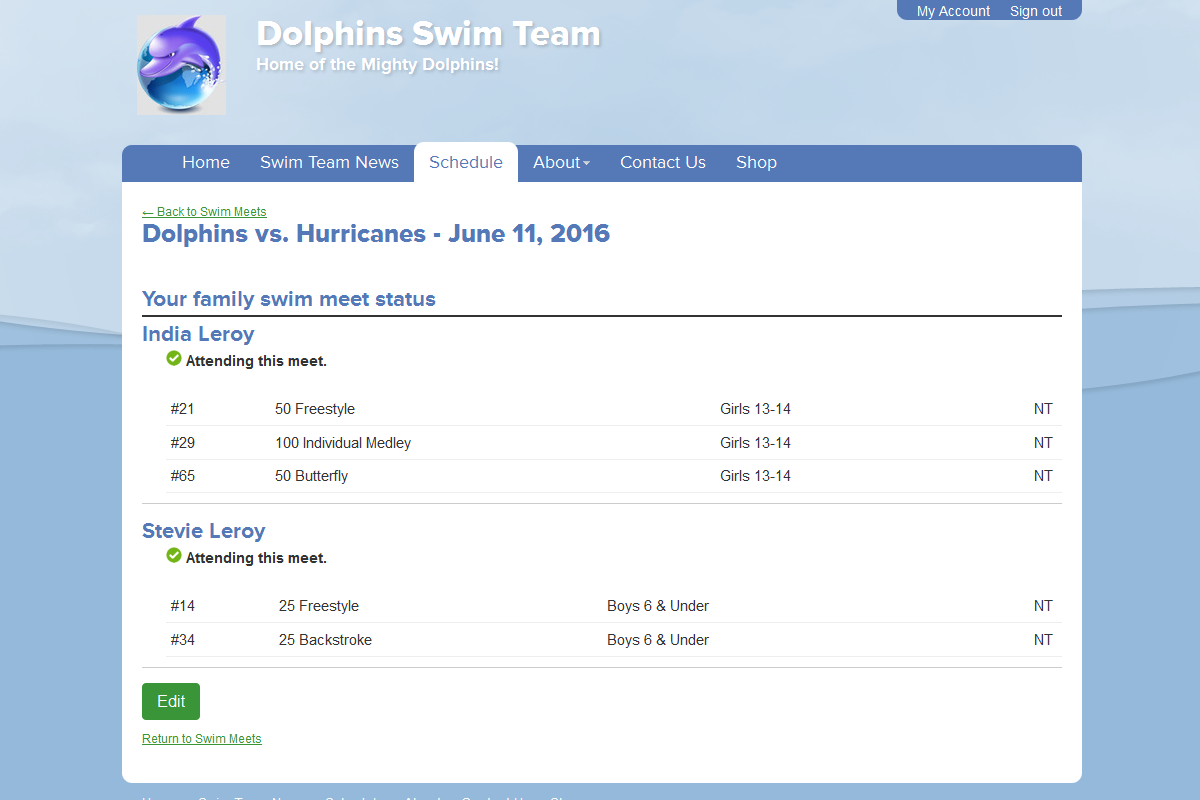Click Back to Swim Meets at the top

tap(211, 212)
